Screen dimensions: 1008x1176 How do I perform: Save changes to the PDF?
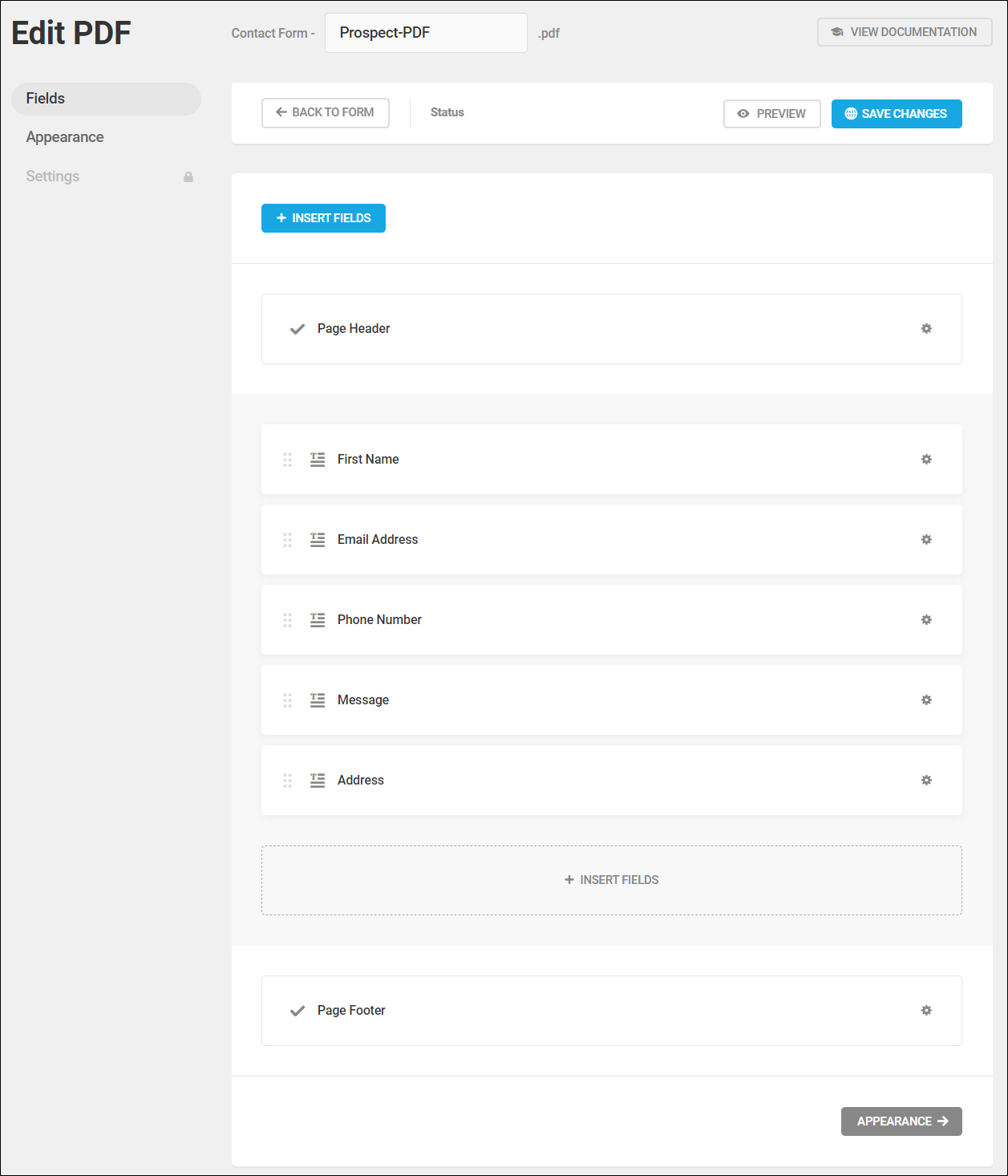coord(897,114)
